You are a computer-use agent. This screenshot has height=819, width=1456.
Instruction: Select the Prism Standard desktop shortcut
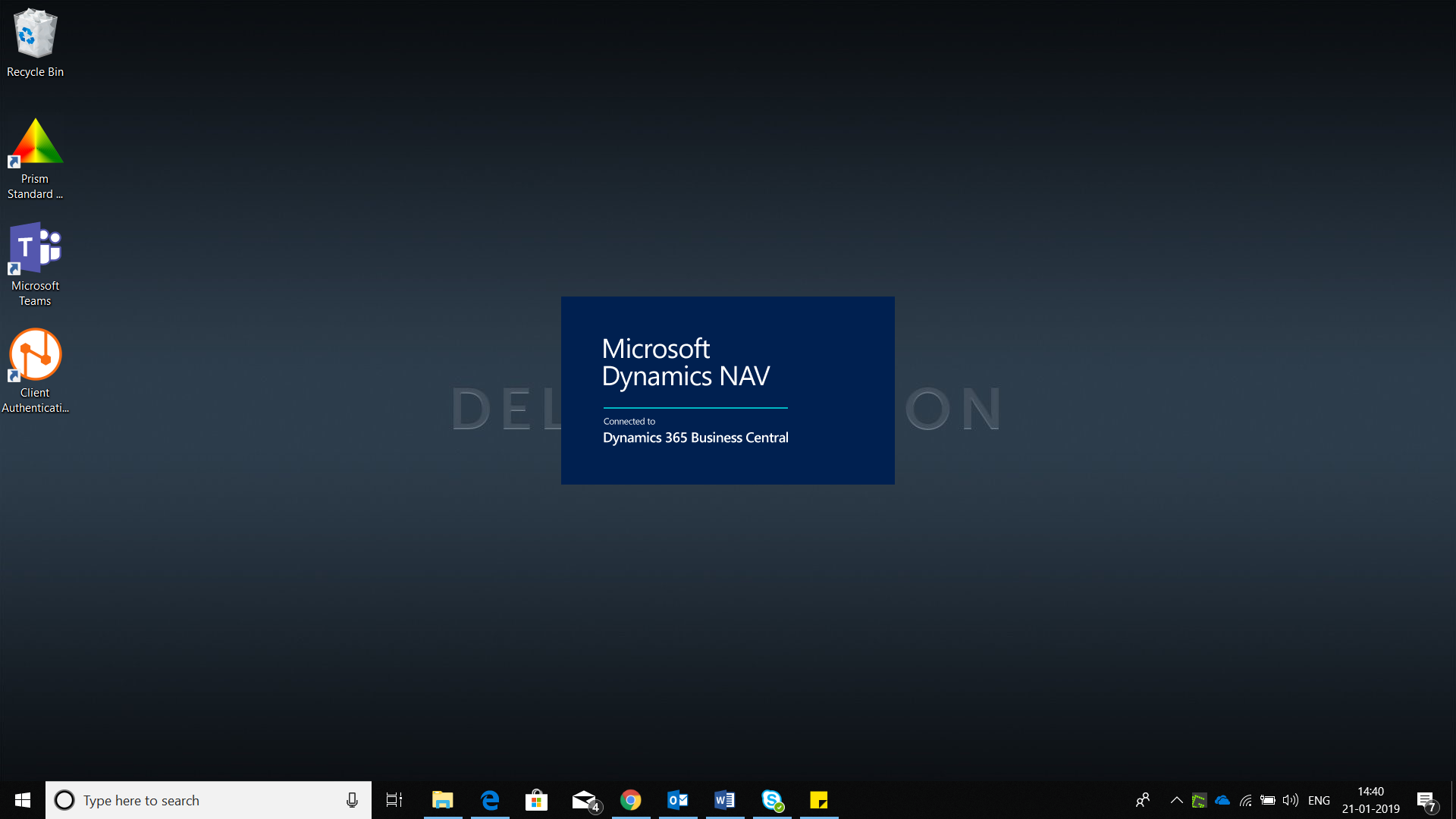point(35,159)
